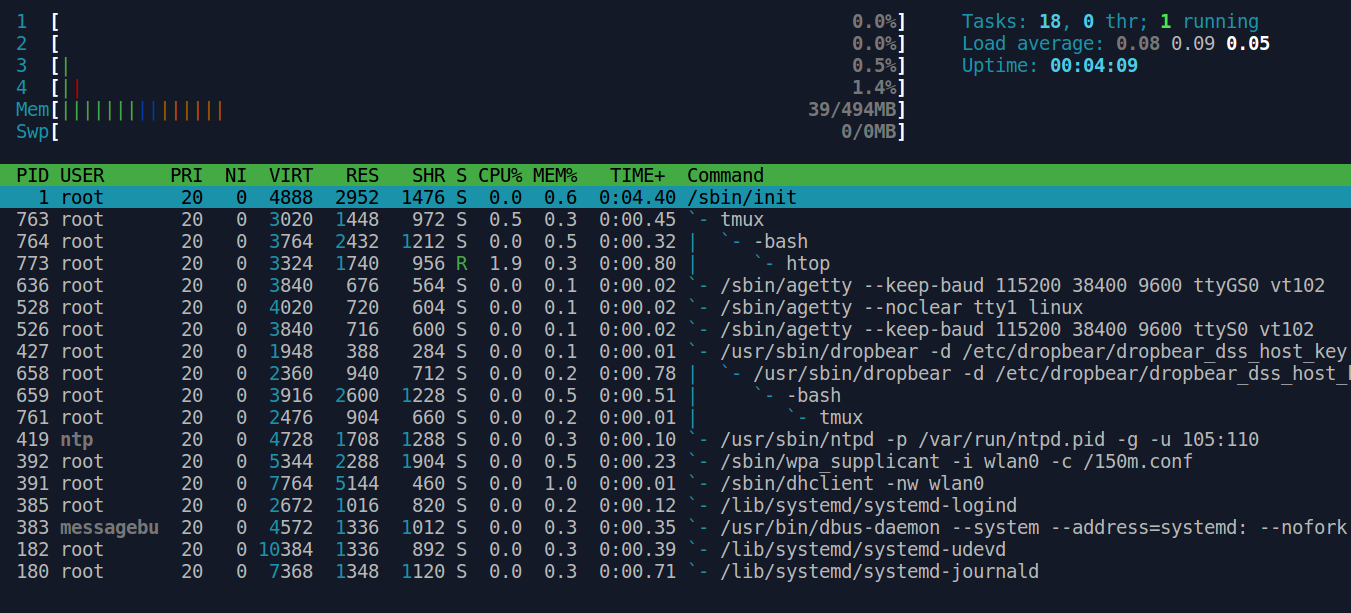
Task: Click the 39/494MB memory value
Action: tap(853, 109)
